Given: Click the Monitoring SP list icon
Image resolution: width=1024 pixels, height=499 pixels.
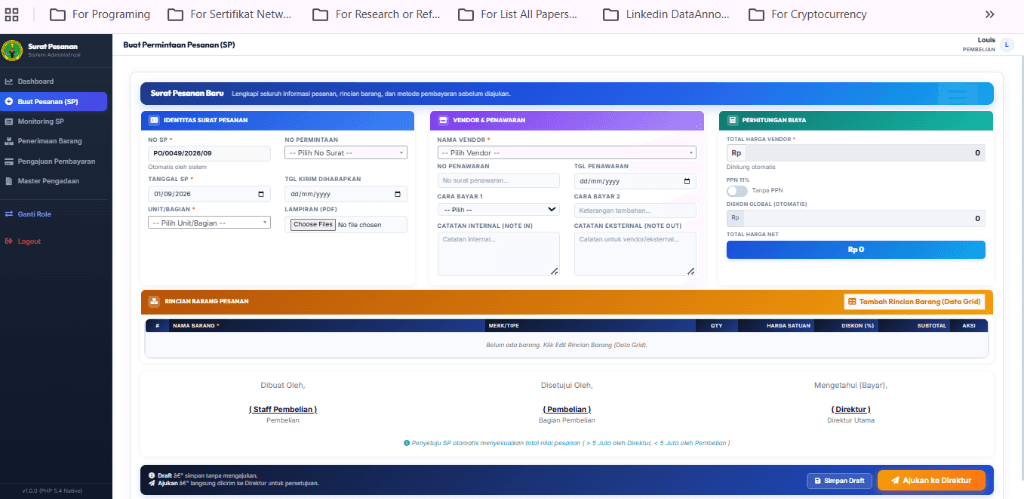Looking at the screenshot, I should click(x=9, y=121).
